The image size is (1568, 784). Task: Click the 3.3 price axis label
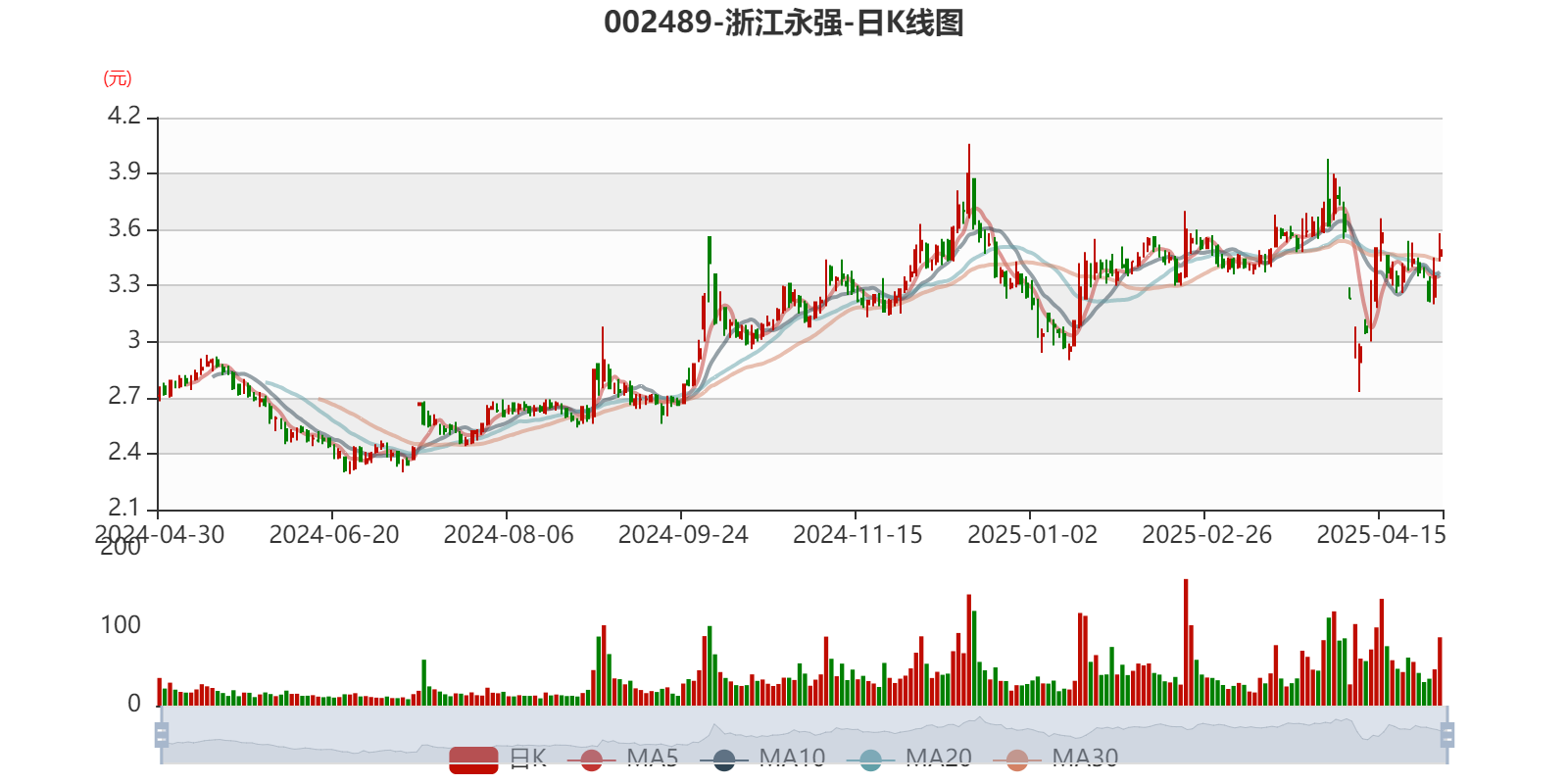[124, 284]
